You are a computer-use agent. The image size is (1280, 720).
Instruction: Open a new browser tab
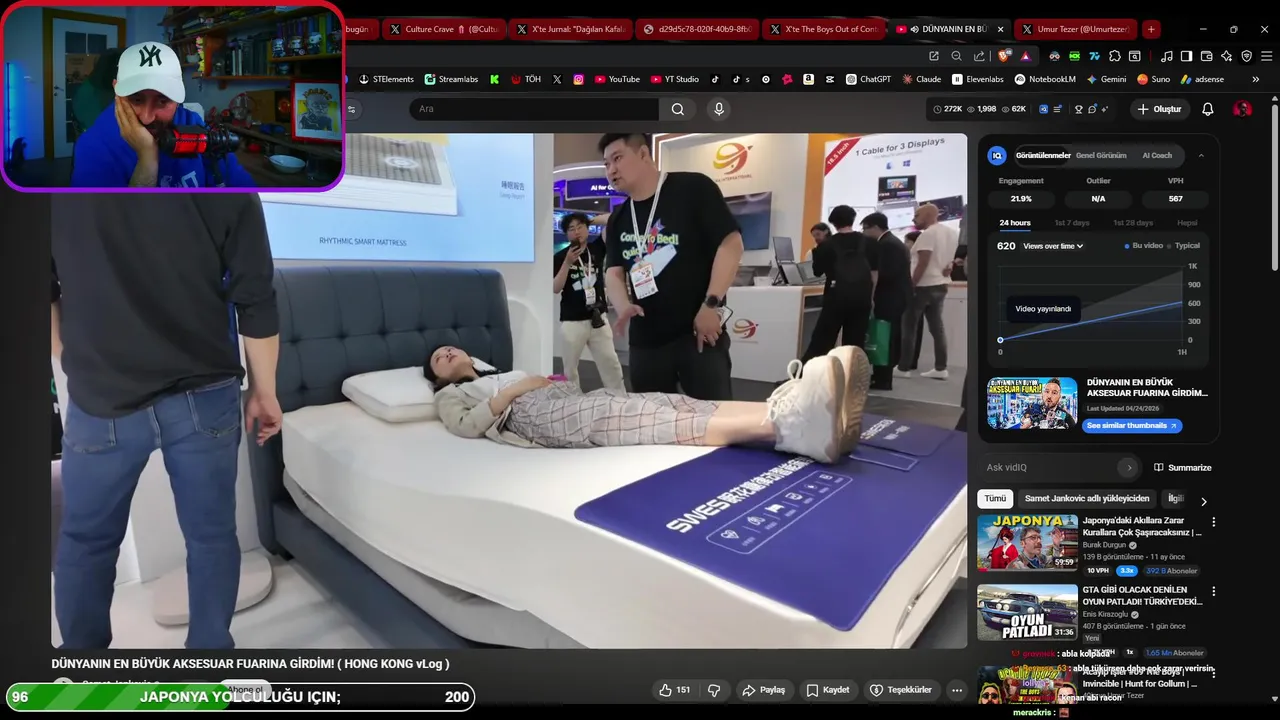click(x=1151, y=29)
